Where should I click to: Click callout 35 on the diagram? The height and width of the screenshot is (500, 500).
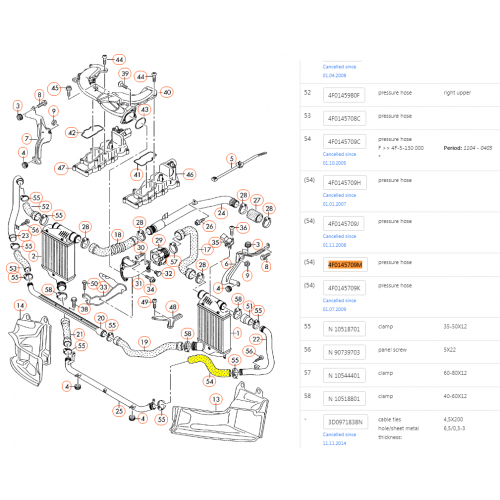(215, 242)
